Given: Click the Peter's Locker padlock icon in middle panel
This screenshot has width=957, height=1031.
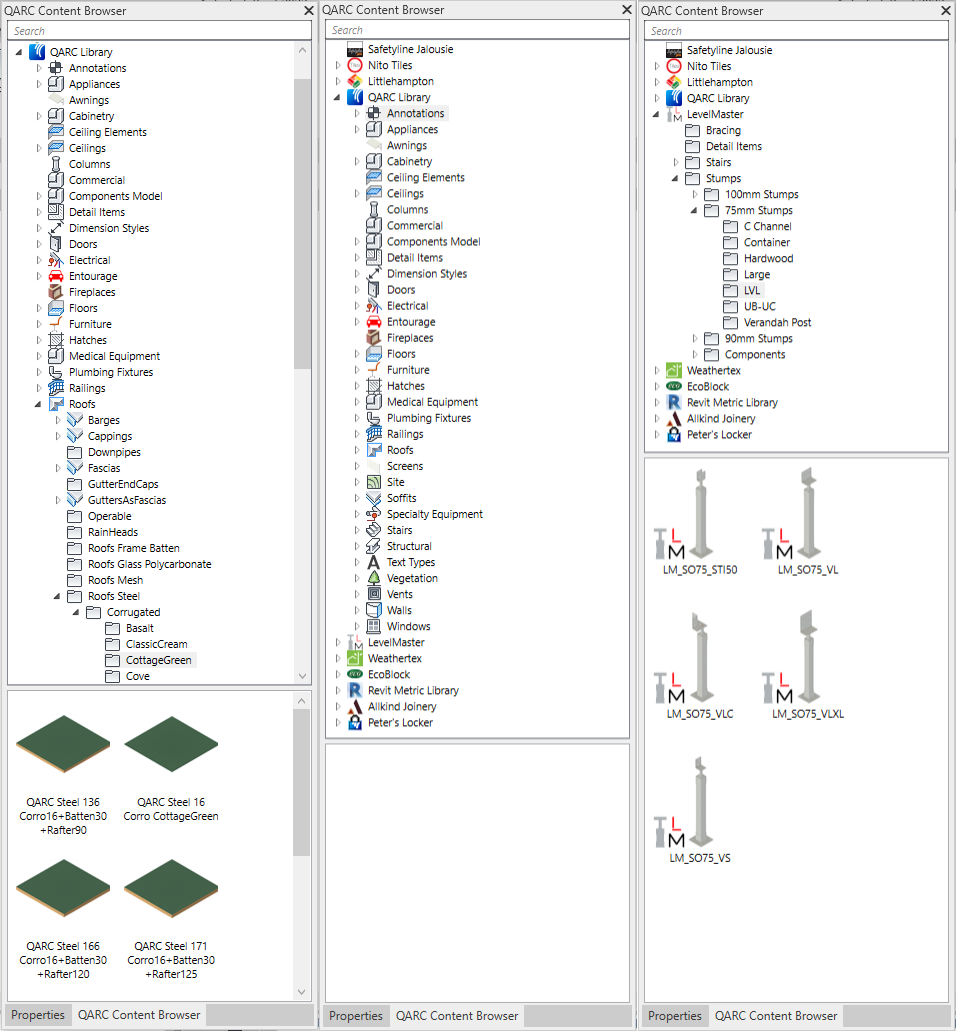Looking at the screenshot, I should 354,723.
